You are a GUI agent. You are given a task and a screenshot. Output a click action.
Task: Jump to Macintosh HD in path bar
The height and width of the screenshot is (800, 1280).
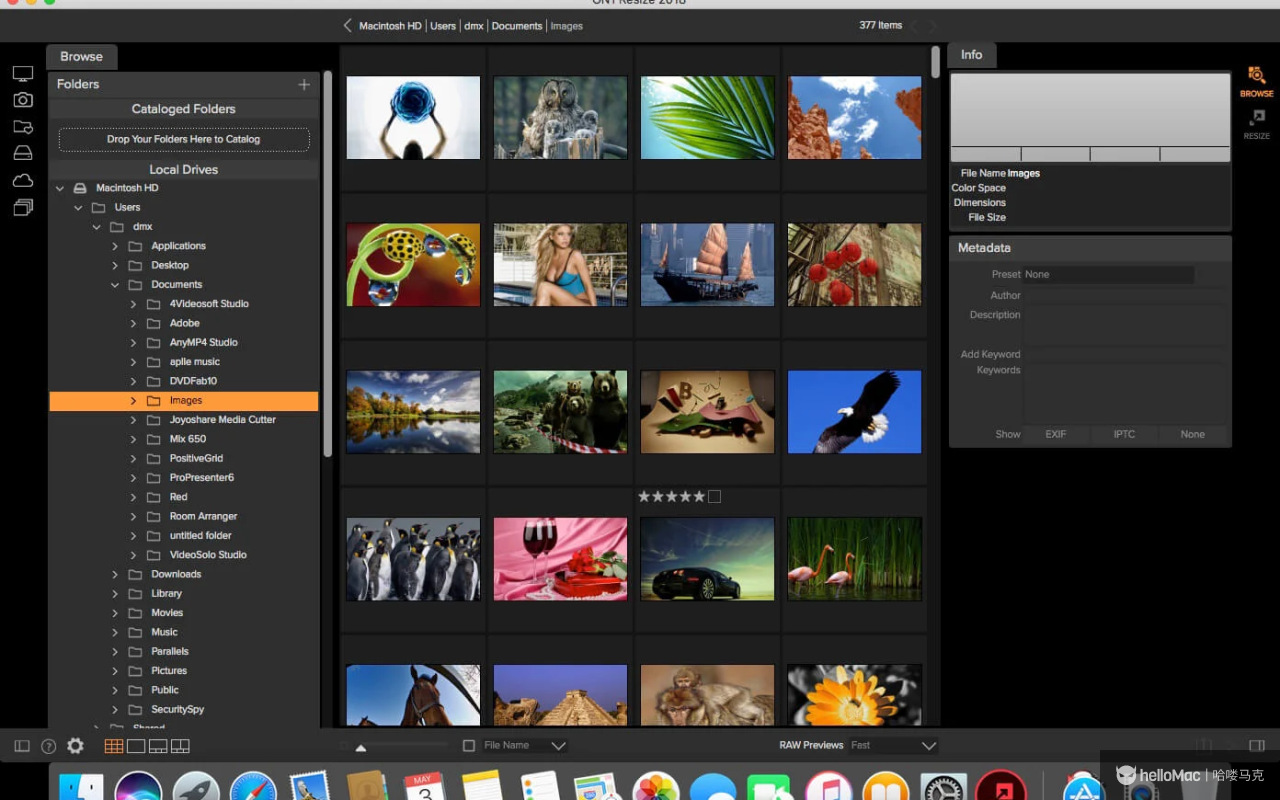pos(390,26)
